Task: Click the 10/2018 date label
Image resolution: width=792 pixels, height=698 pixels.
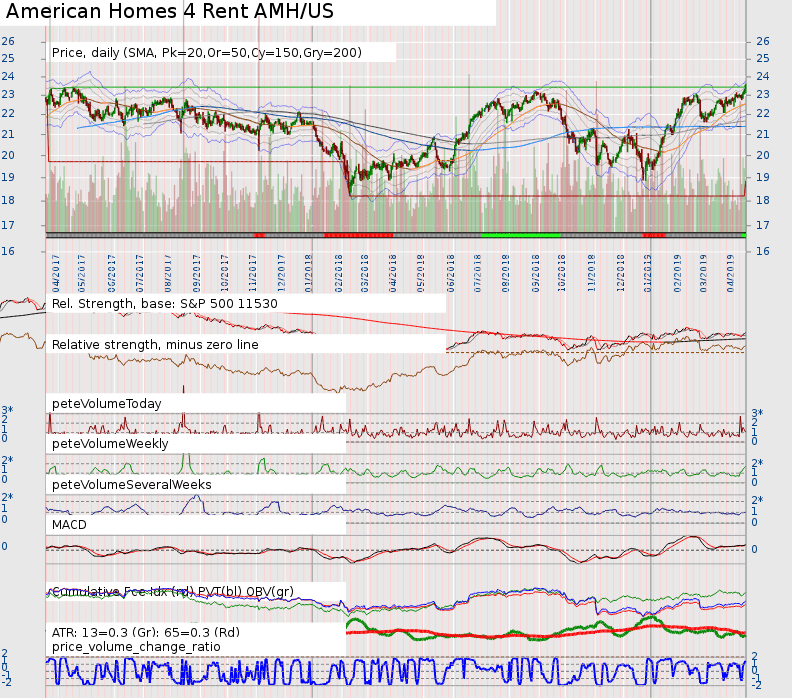Action: coord(562,273)
